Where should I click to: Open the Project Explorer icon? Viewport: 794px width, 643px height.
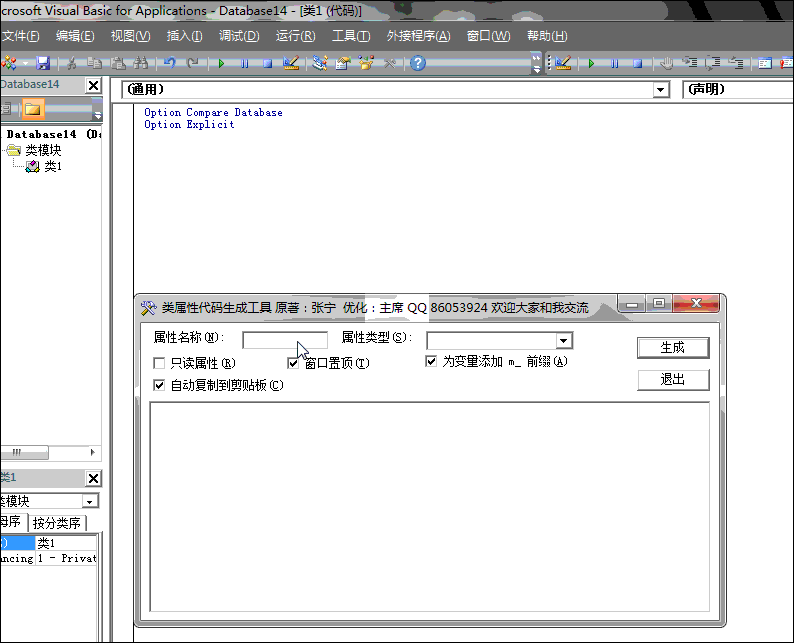tap(320, 63)
